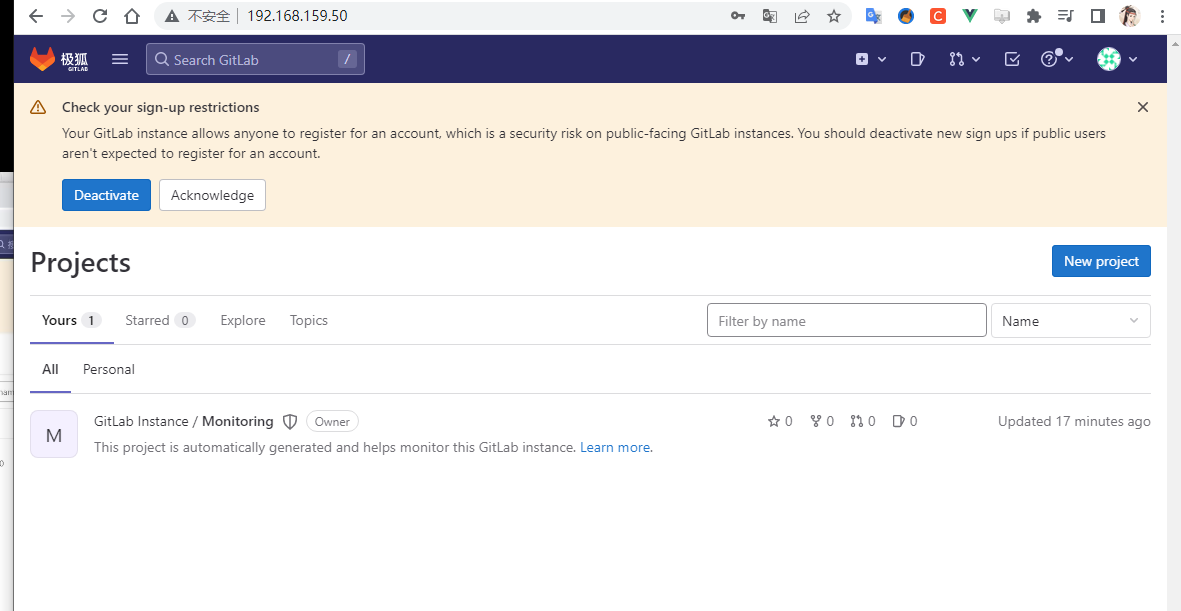
Task: Bookmark this page with the star icon
Action: pyautogui.click(x=834, y=16)
